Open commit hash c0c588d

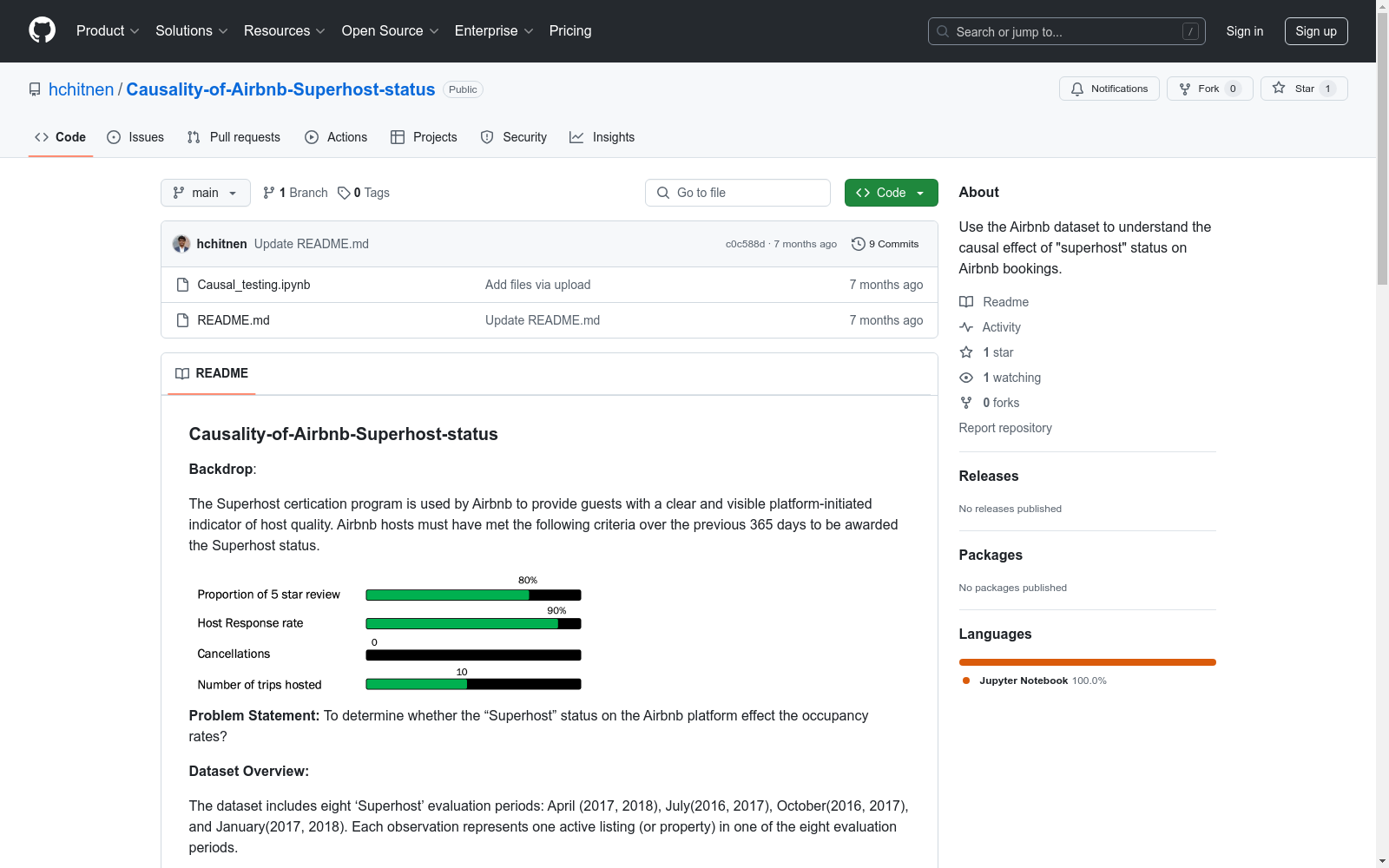[745, 244]
